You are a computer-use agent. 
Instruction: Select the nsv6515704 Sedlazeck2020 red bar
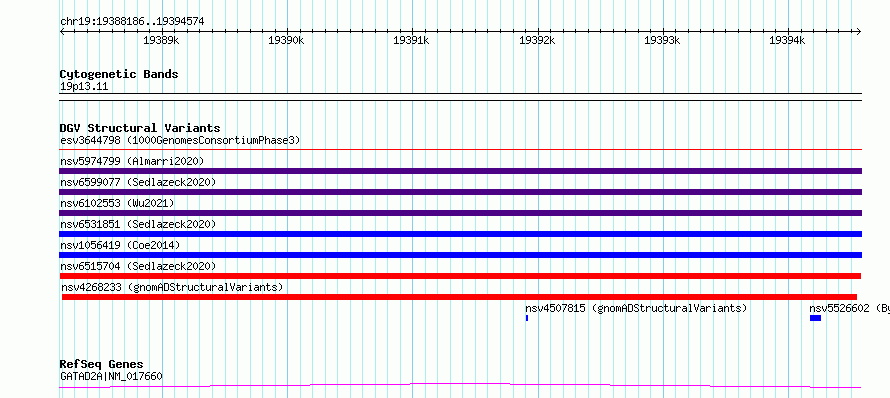click(460, 276)
